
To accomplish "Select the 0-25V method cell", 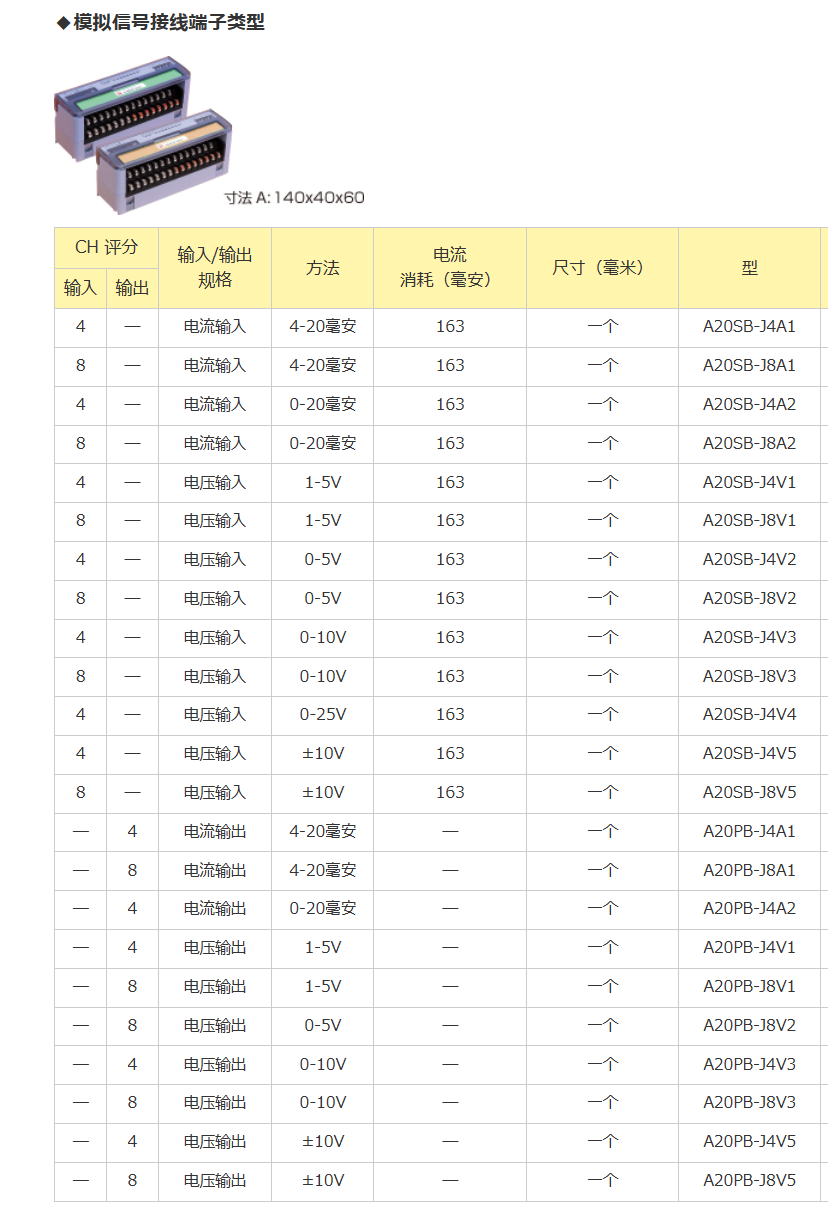I will coord(322,715).
